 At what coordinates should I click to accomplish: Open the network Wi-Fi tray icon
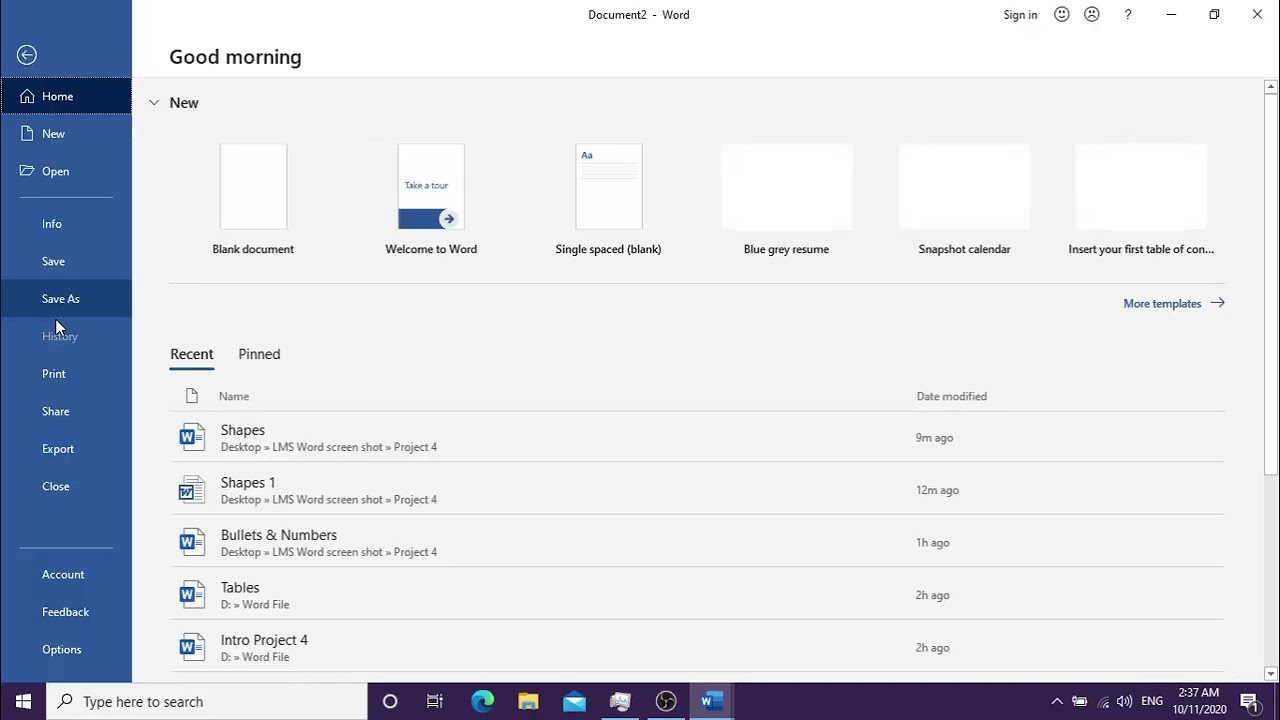point(1102,702)
